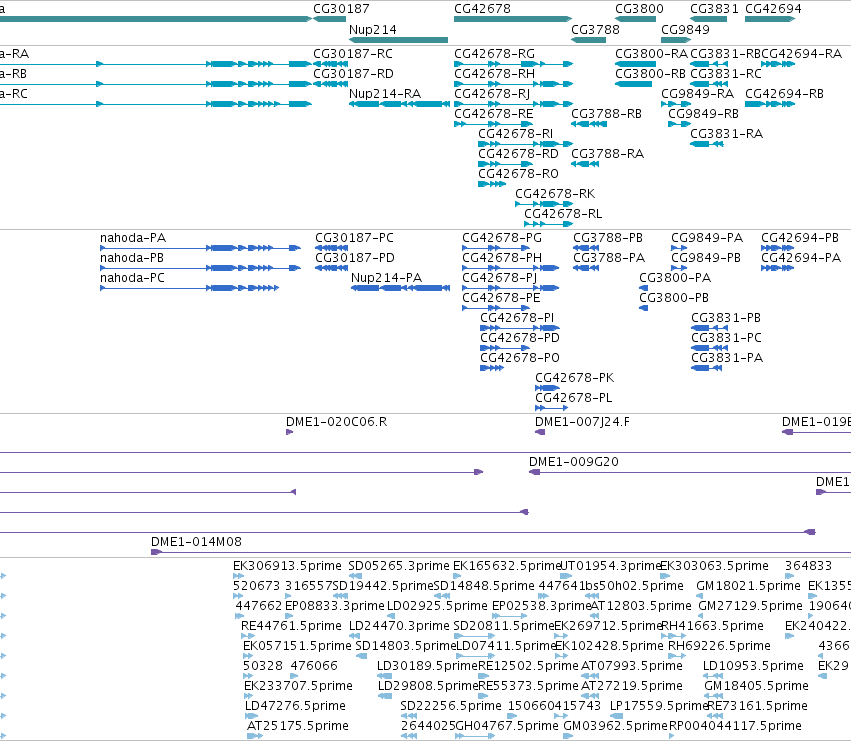Select protein CG42678-PL

[573, 397]
